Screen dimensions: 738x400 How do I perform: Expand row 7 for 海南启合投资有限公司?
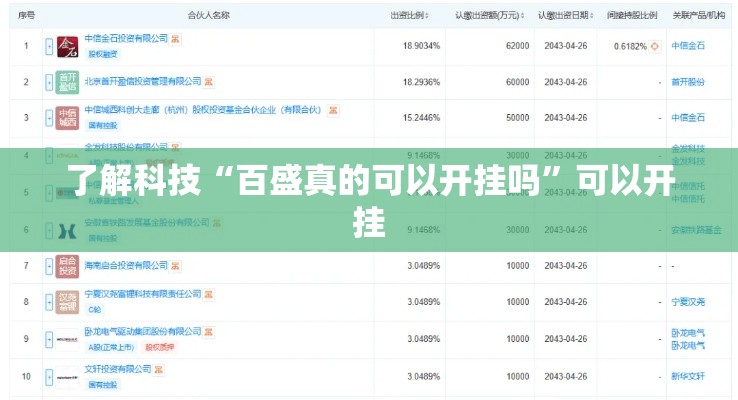point(49,266)
